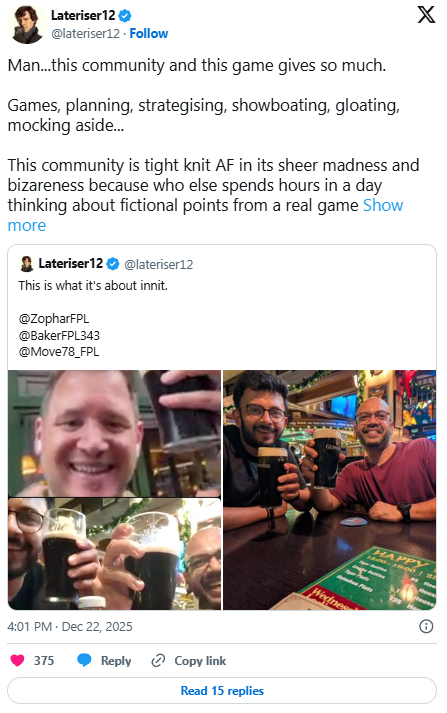Click the Copy link text
Viewport: 447px width, 713px height.
(200, 661)
